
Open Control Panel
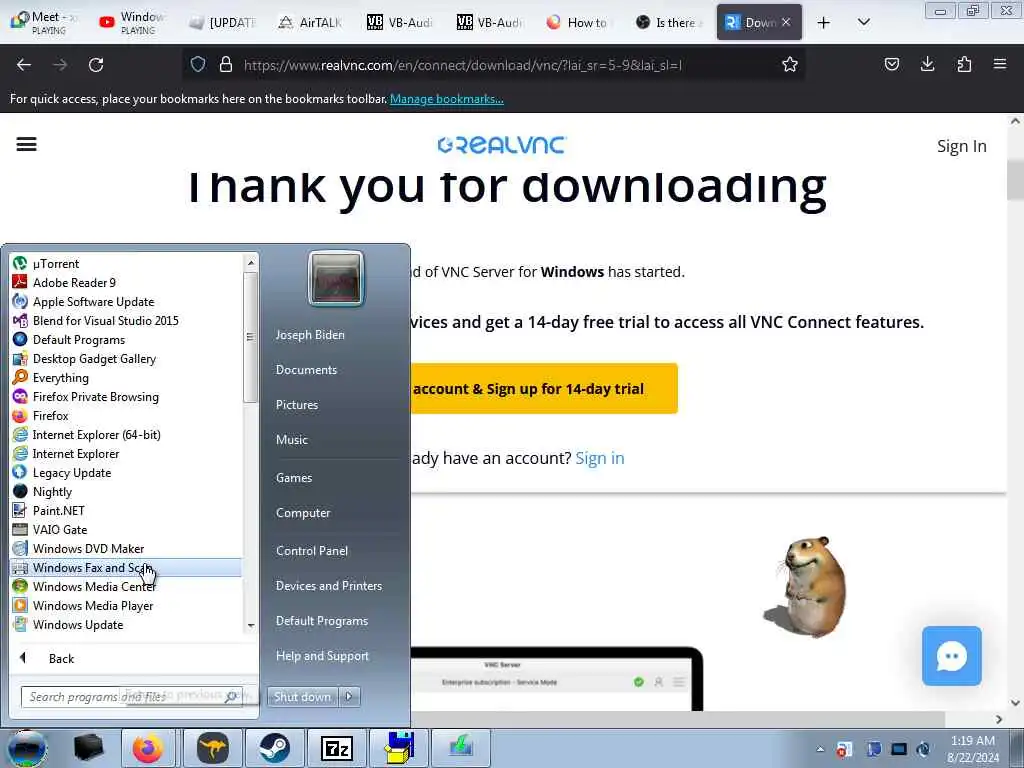tap(312, 551)
